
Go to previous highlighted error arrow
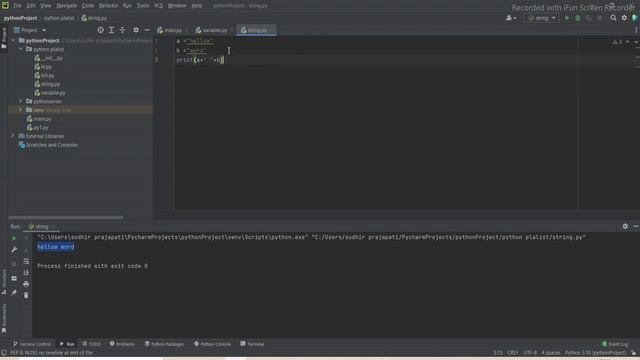point(627,42)
